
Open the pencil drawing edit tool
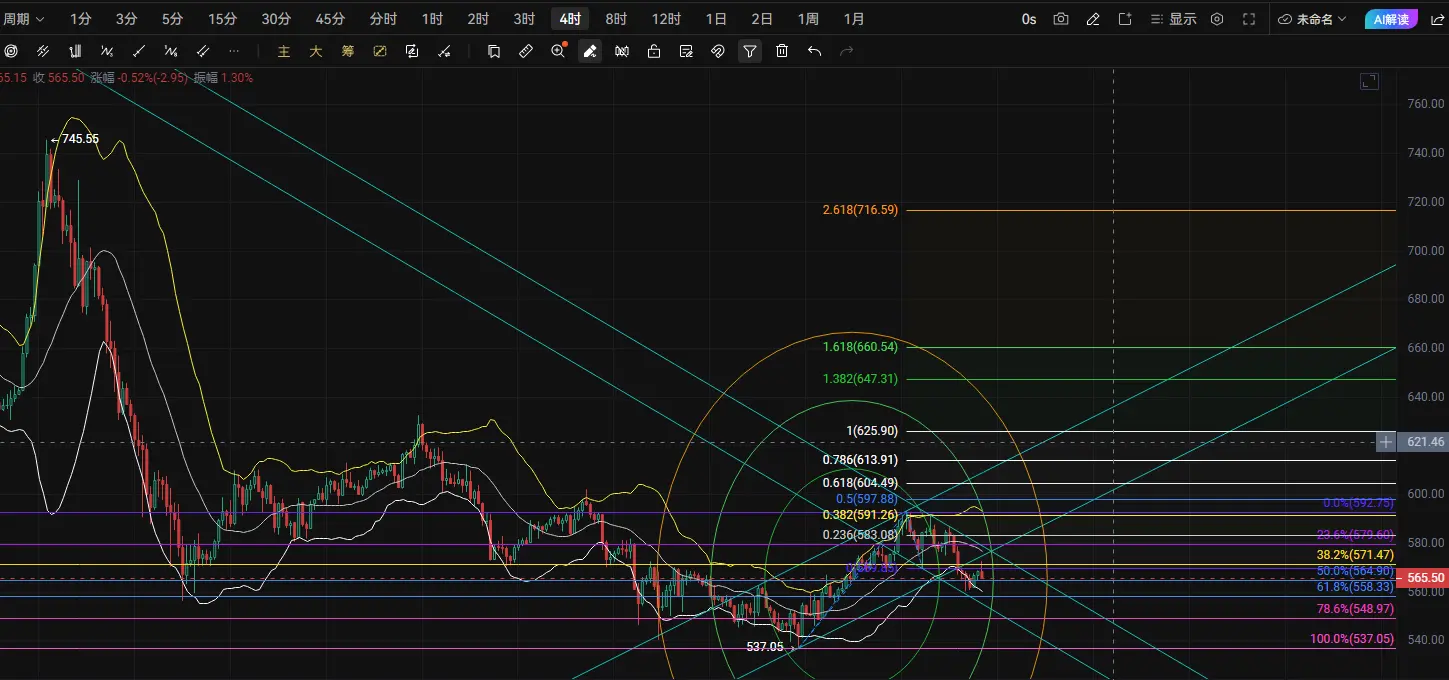(x=1093, y=19)
